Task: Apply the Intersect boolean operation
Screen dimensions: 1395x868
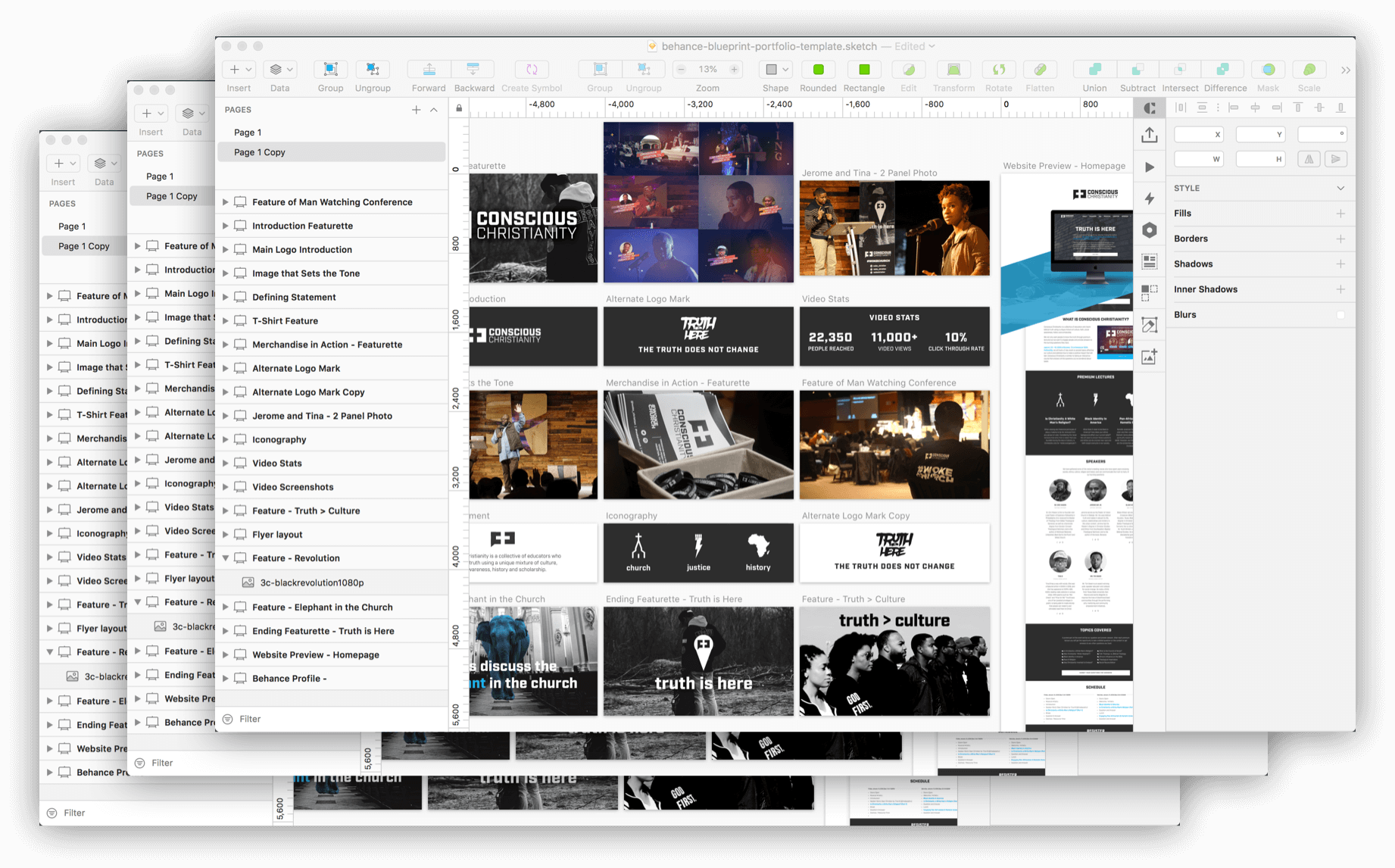Action: coord(1180,70)
